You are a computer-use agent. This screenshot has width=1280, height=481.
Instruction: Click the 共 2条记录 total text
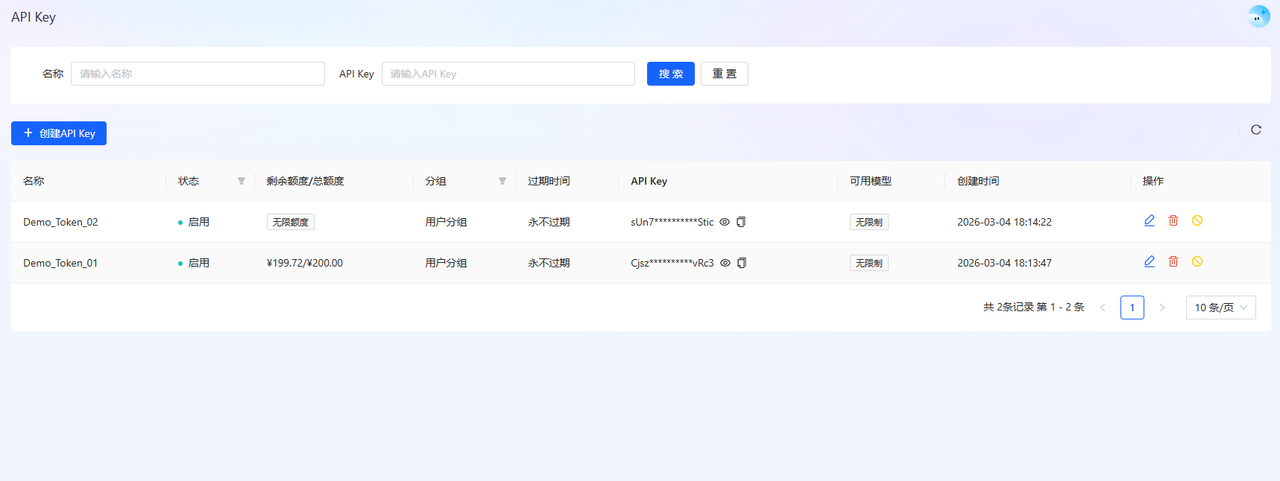[1034, 307]
